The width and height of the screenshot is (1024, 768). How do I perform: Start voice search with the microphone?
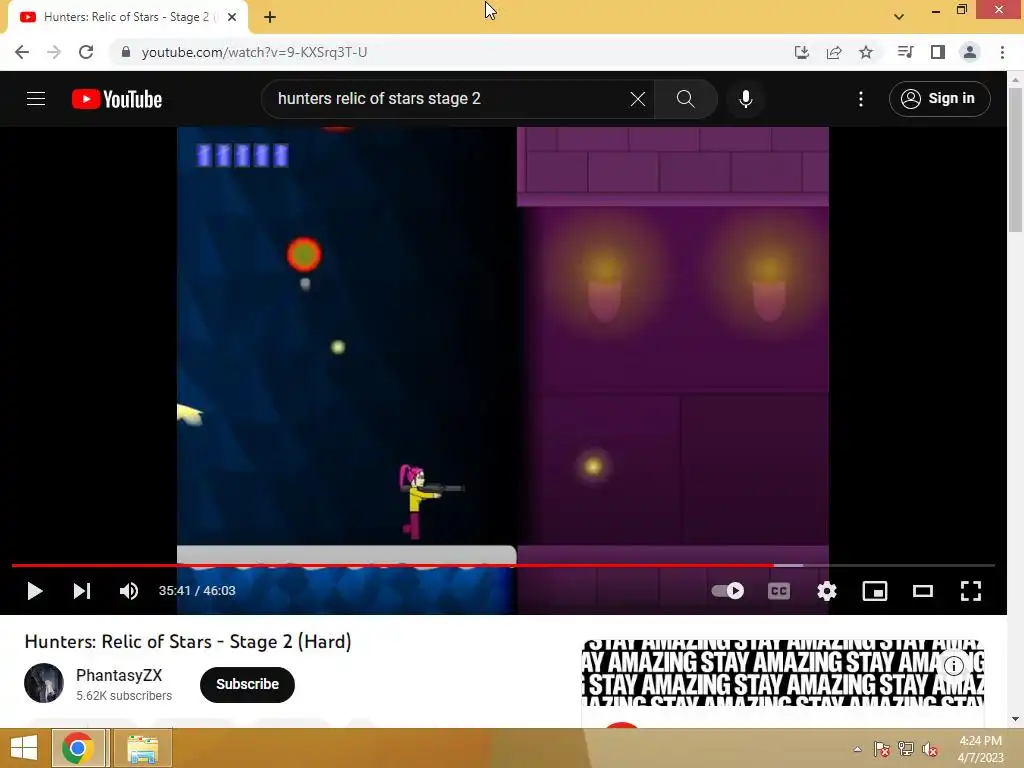[746, 99]
